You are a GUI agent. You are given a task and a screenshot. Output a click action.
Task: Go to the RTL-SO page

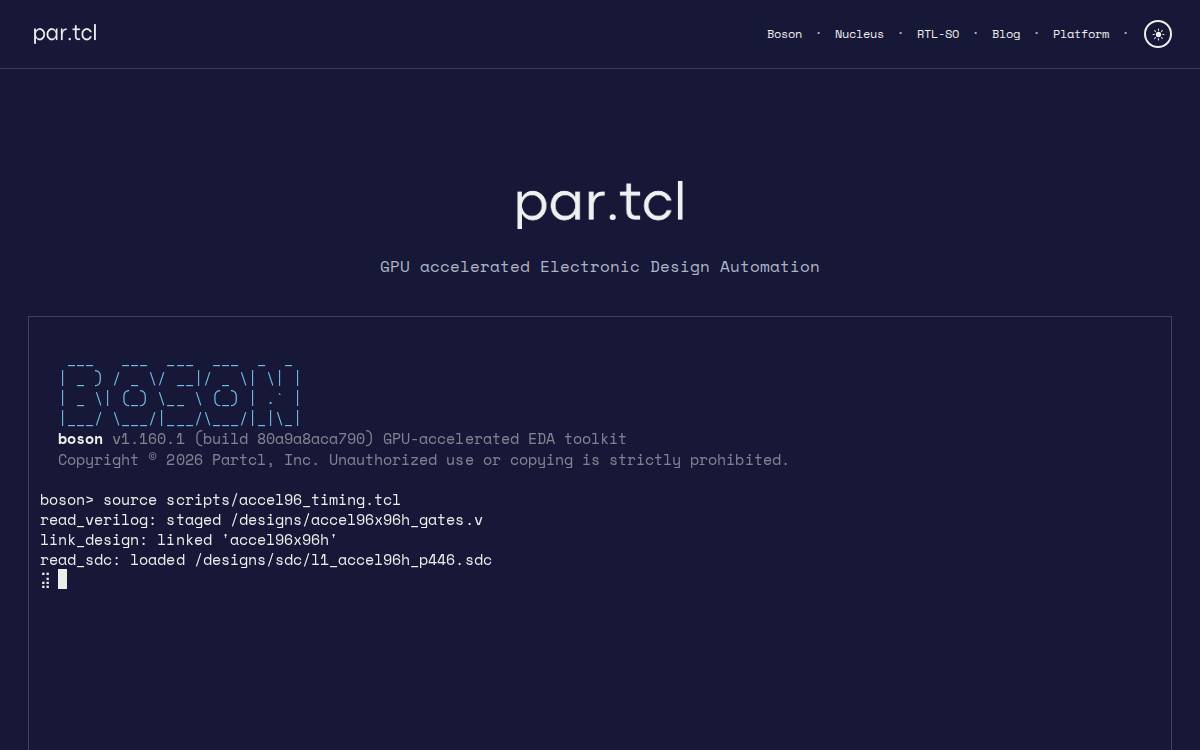coord(938,34)
